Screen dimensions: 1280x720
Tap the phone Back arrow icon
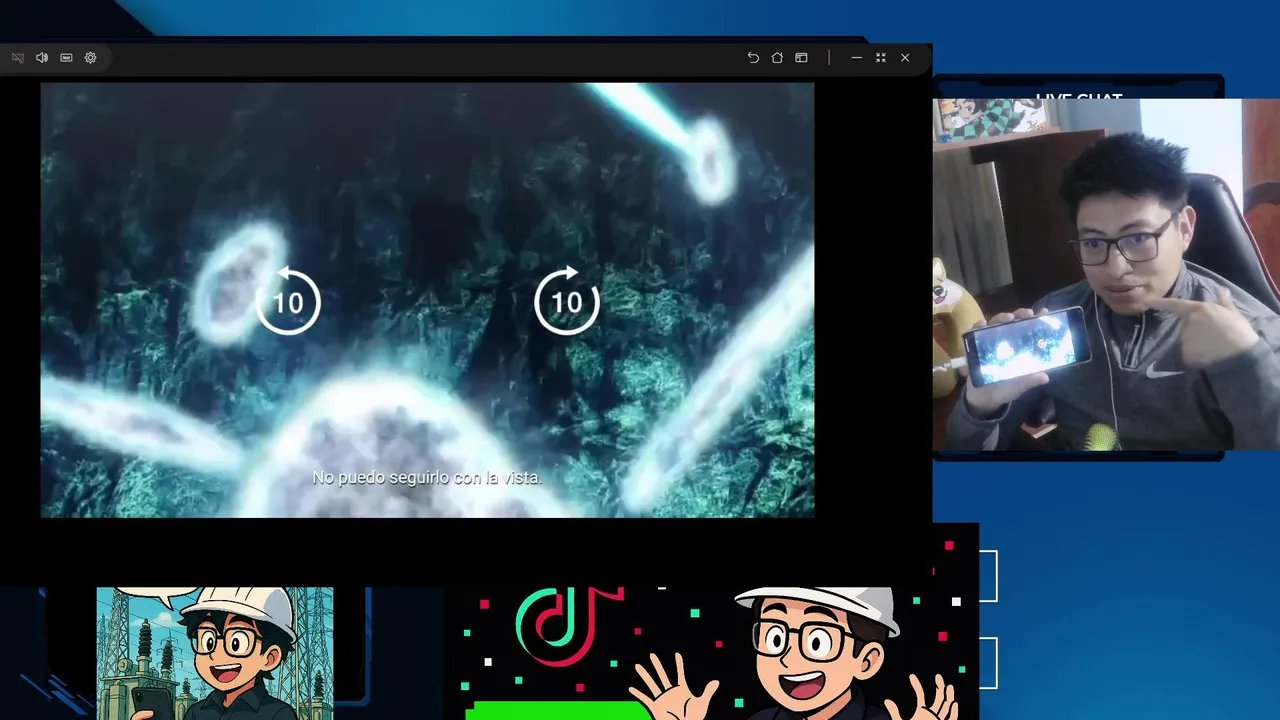[x=753, y=58]
